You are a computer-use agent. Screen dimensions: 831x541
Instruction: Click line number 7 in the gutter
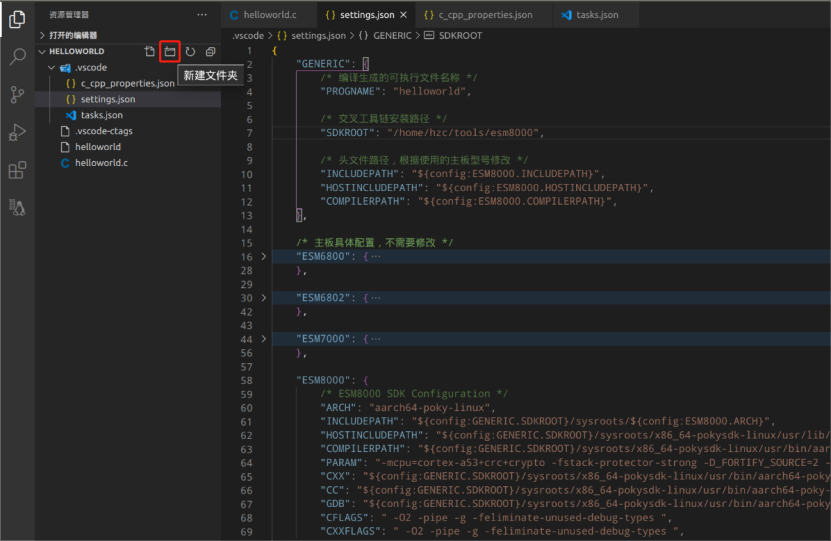tap(249, 132)
